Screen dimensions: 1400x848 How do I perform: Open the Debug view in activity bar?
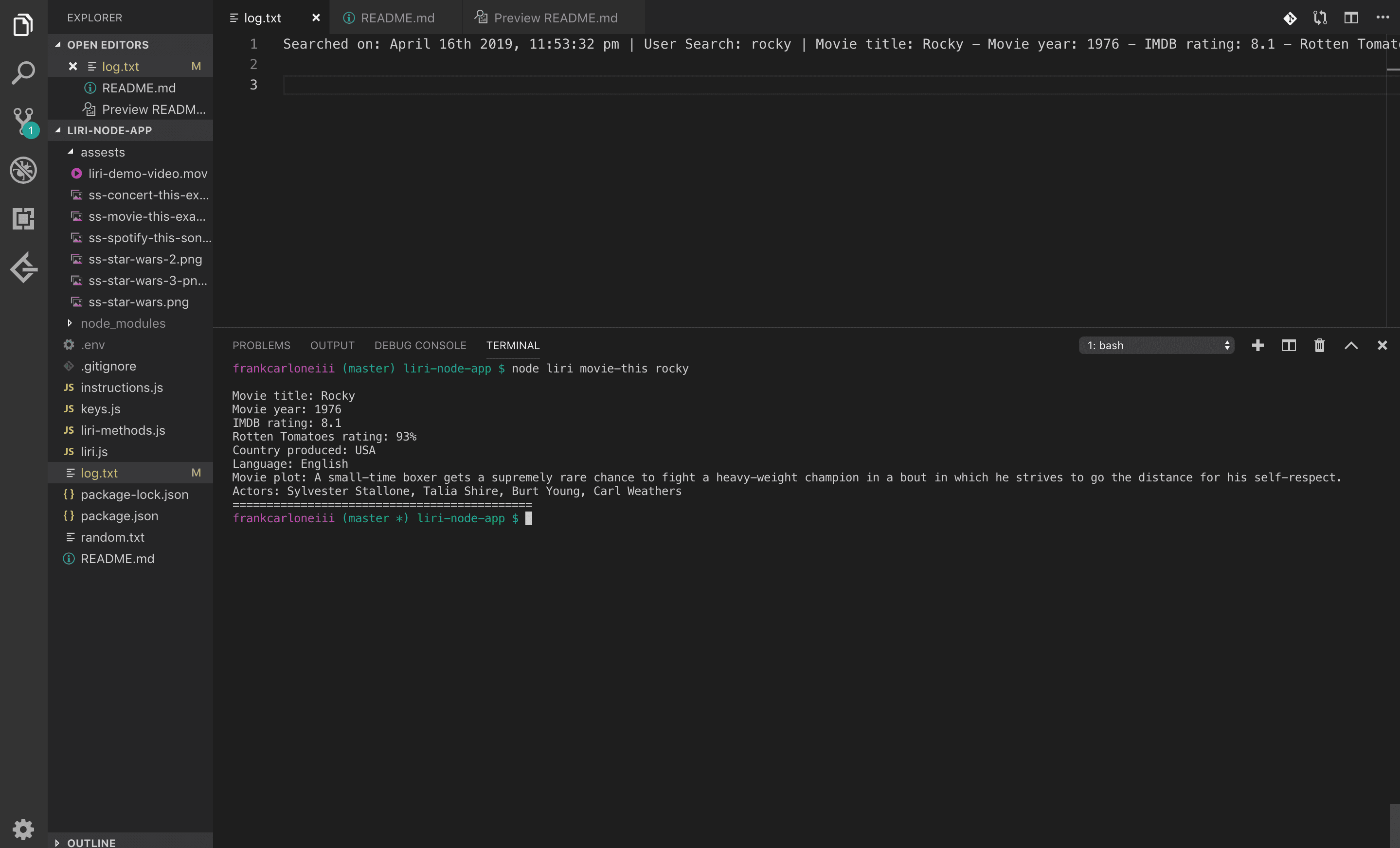[23, 170]
